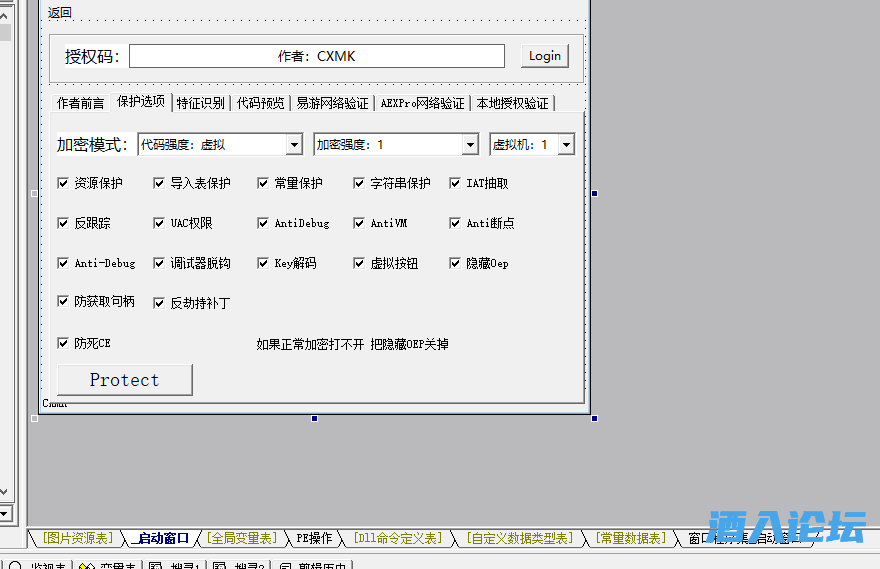
Task: Open the 代码预览 tab
Action: click(x=261, y=103)
